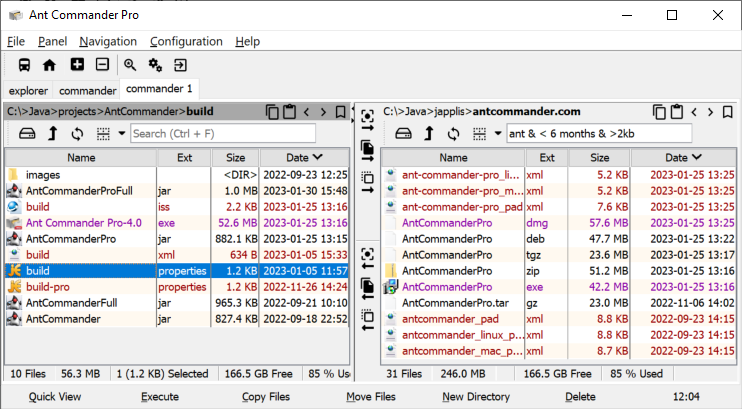Click the Move Files button
Viewport: 742px width, 409px height.
pyautogui.click(x=371, y=397)
